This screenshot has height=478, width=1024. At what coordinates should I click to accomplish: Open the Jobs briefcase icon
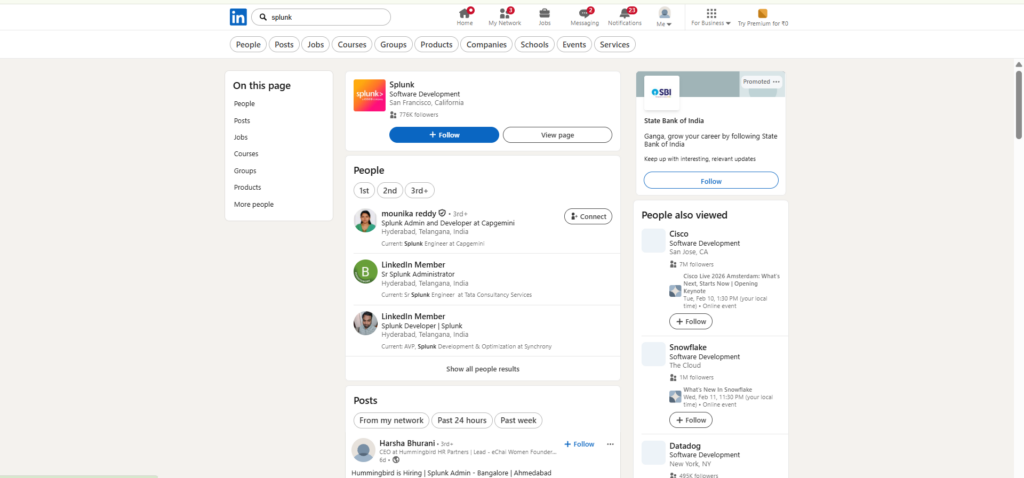(x=544, y=13)
